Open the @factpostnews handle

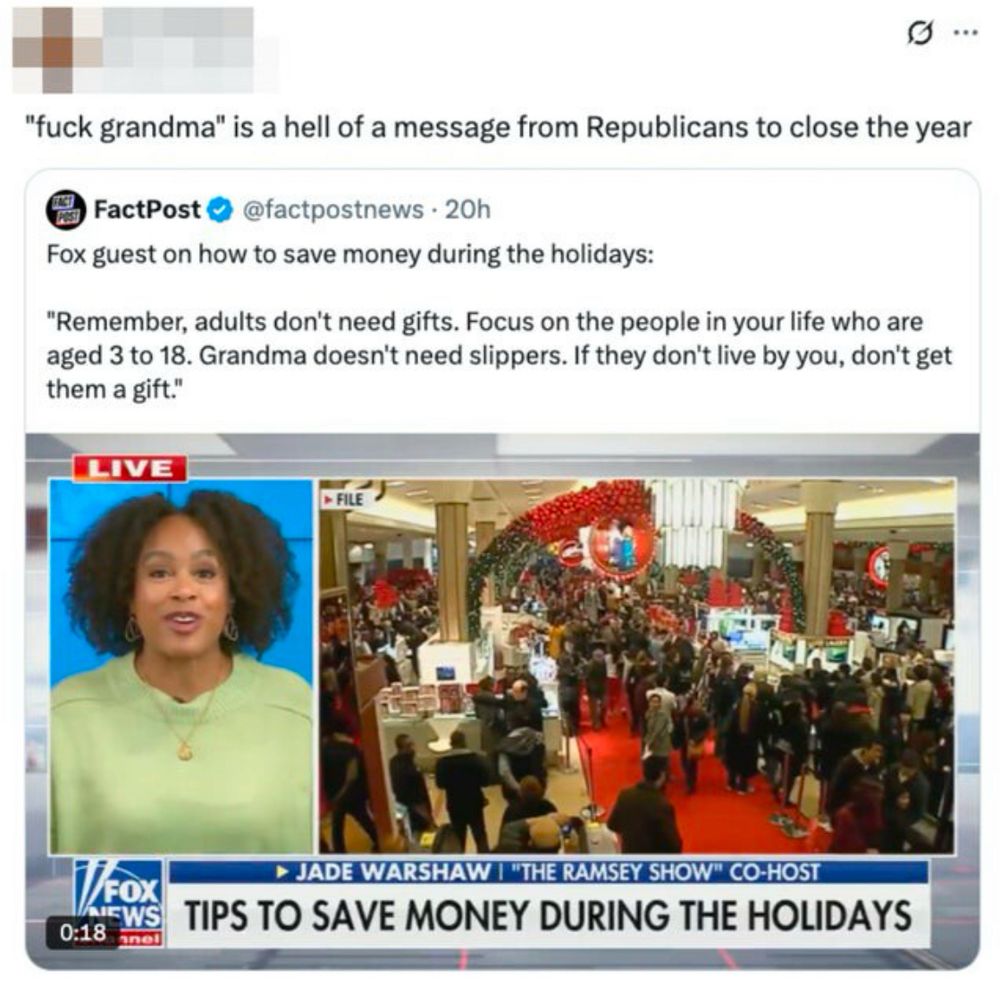(334, 209)
